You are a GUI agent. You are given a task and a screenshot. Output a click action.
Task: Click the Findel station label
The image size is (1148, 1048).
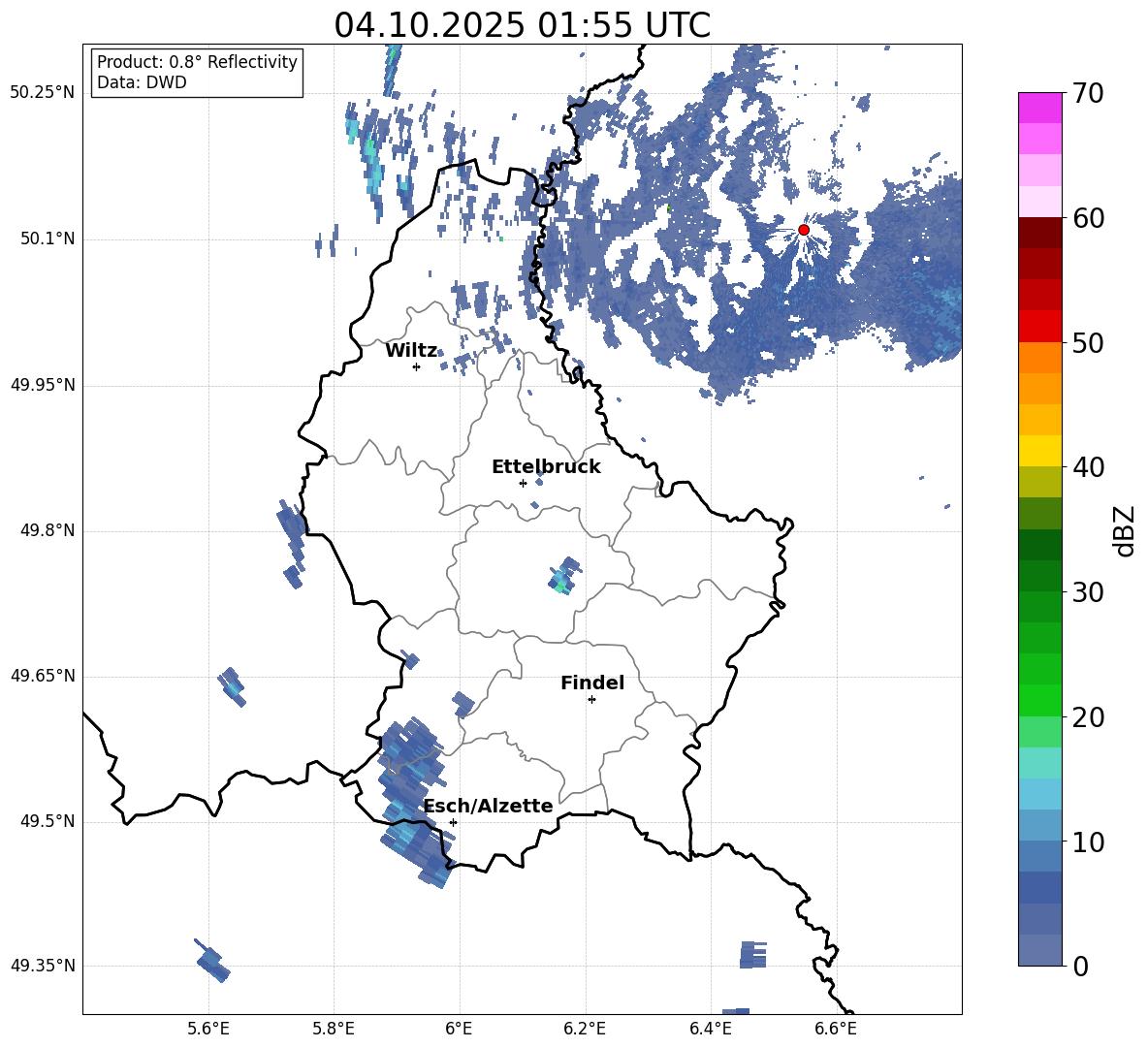click(592, 683)
